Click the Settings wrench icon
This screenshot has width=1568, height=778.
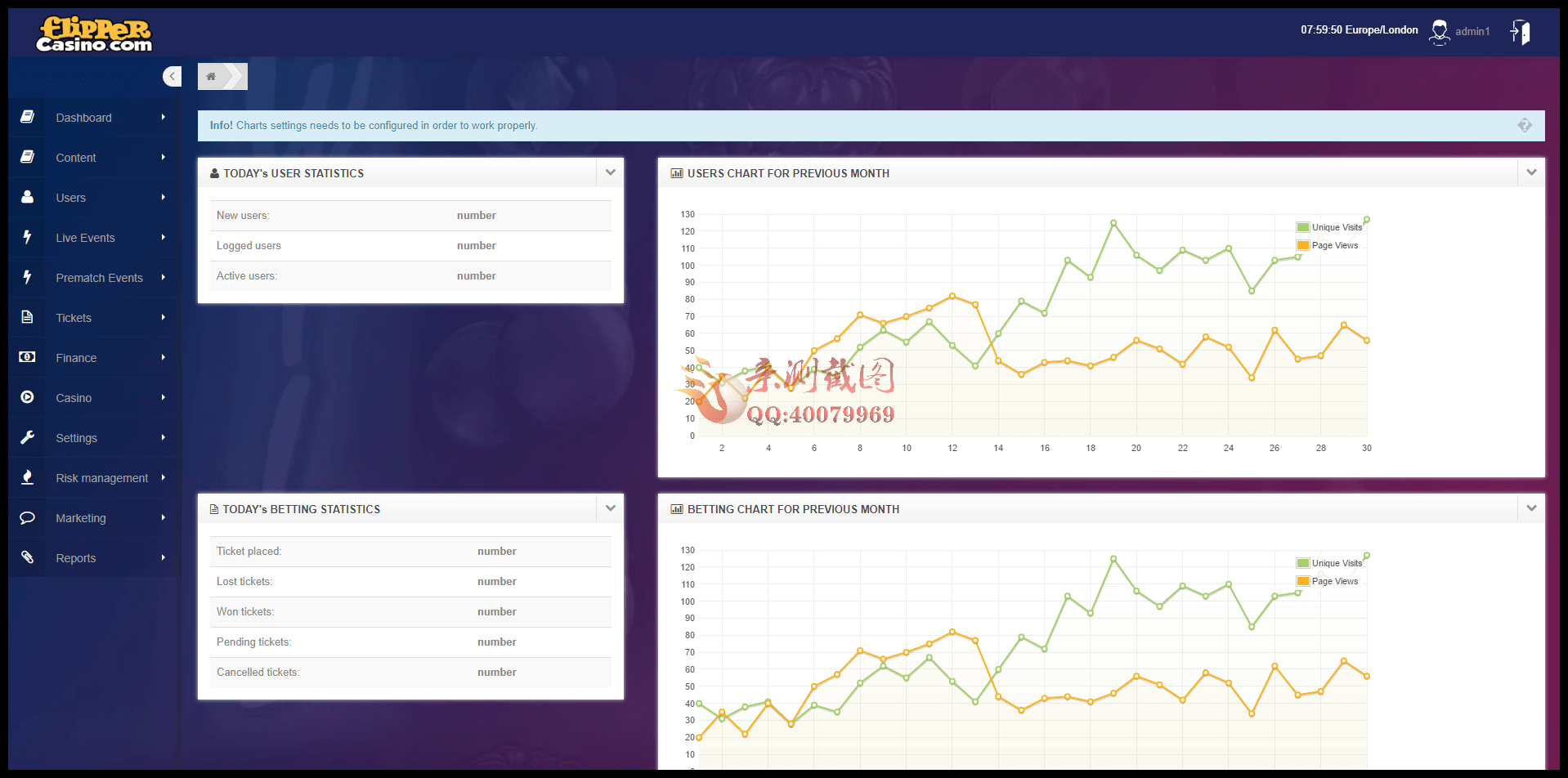coord(27,437)
